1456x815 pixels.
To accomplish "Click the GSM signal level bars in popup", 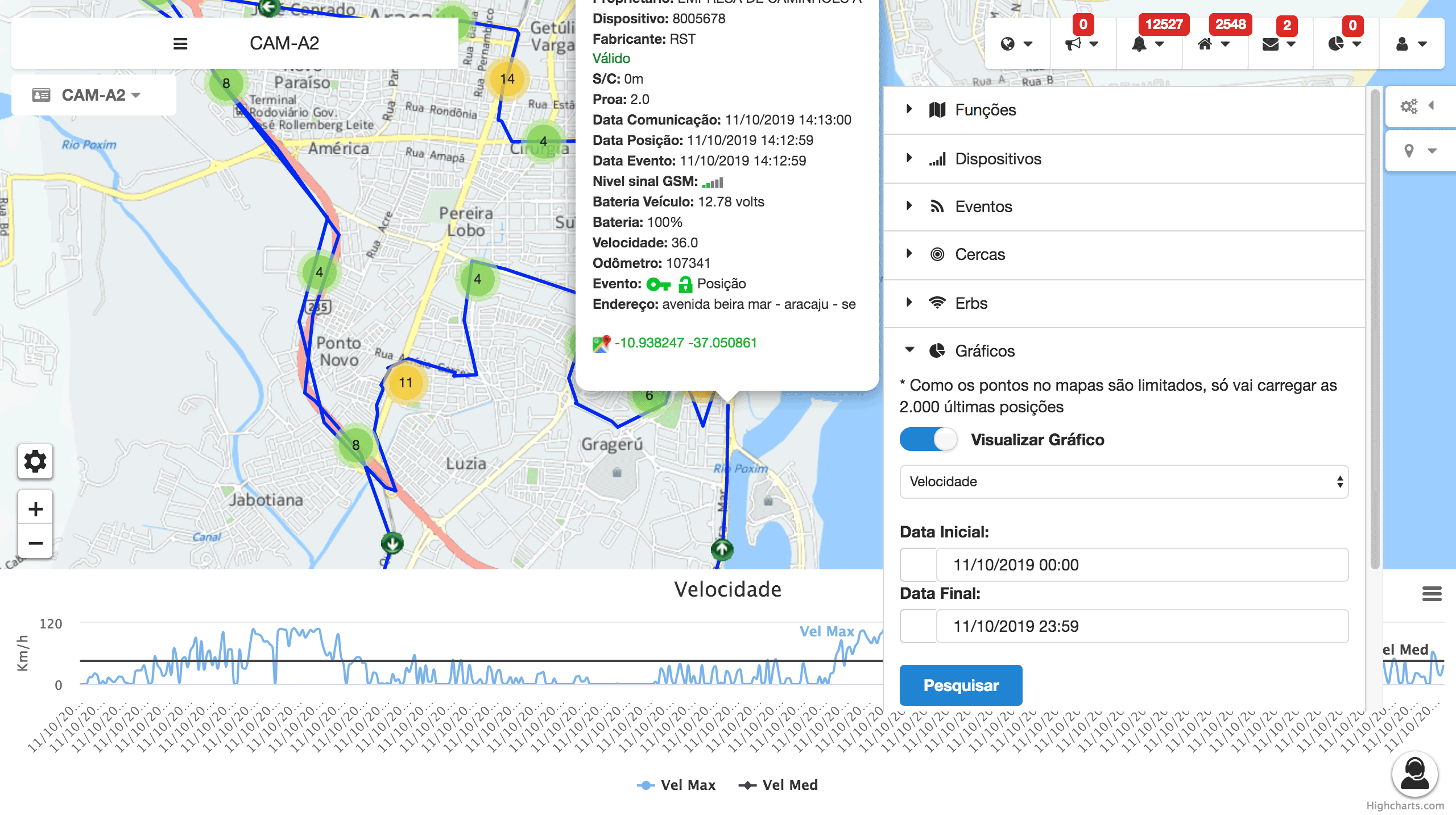I will 713,183.
